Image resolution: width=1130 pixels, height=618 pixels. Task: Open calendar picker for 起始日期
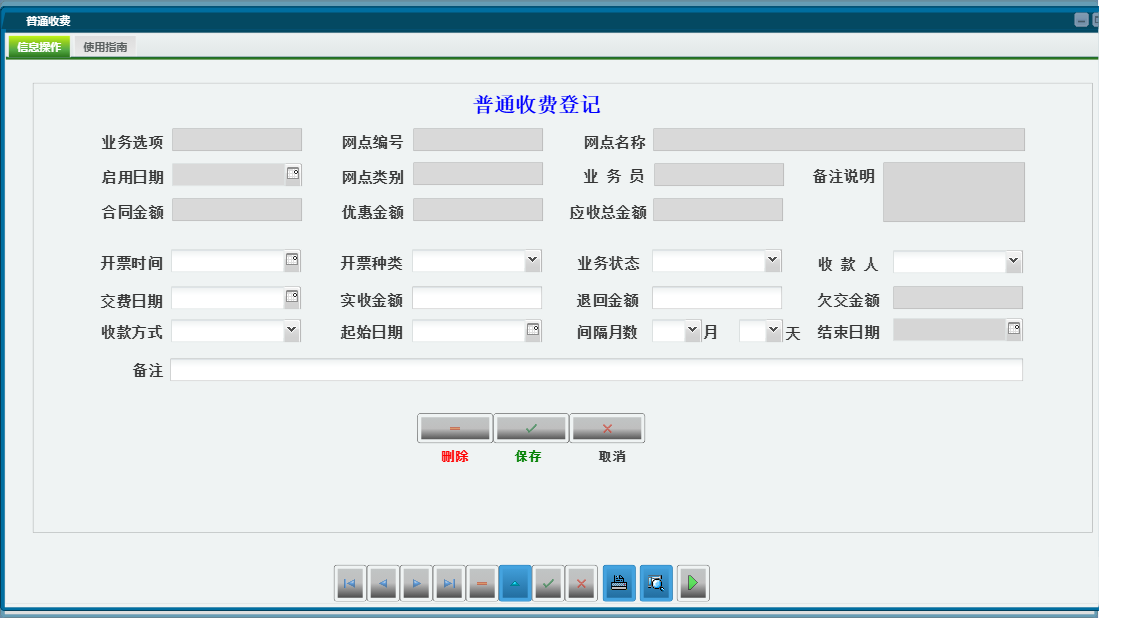pos(533,329)
